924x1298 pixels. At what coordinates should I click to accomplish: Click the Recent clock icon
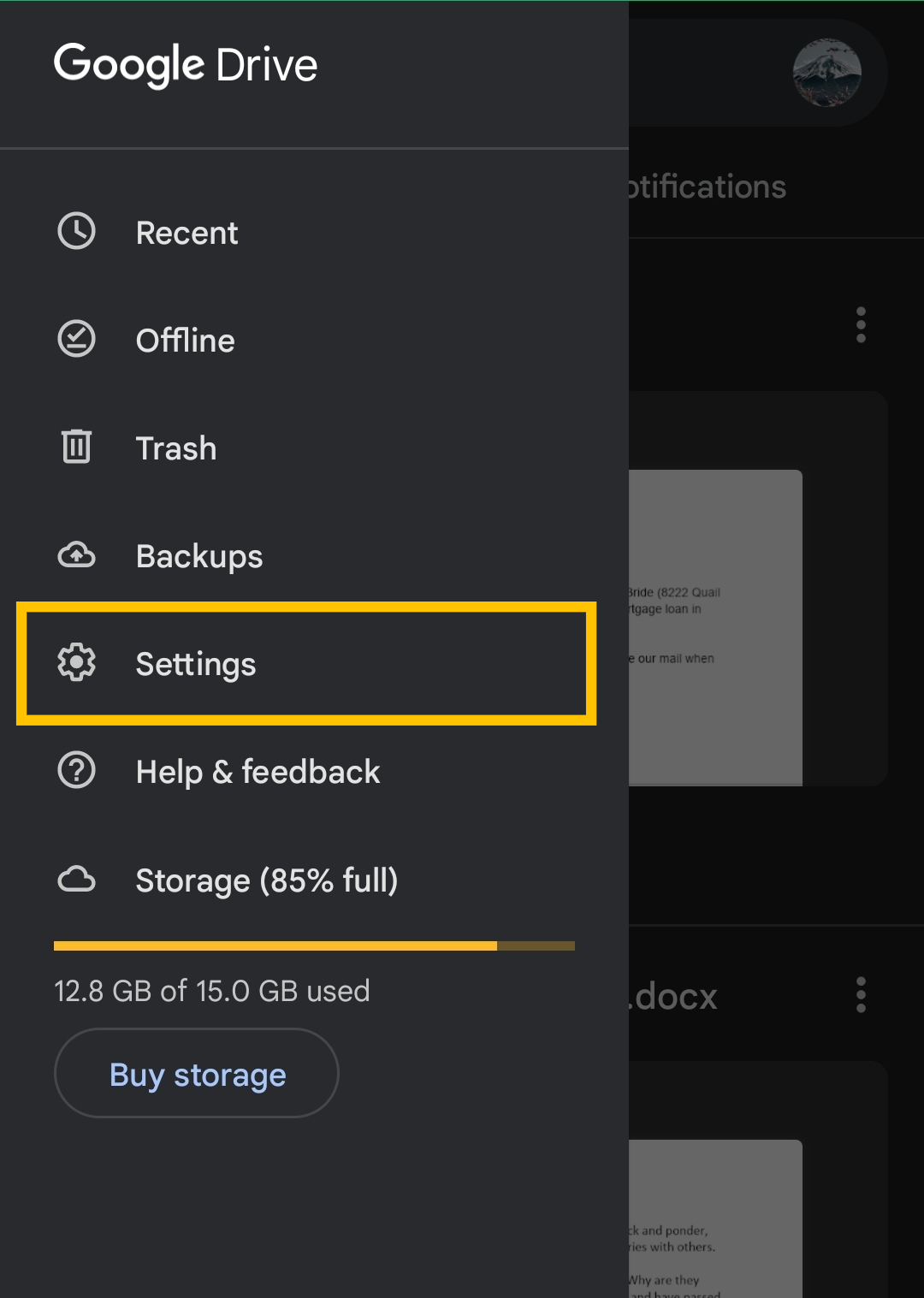point(77,232)
